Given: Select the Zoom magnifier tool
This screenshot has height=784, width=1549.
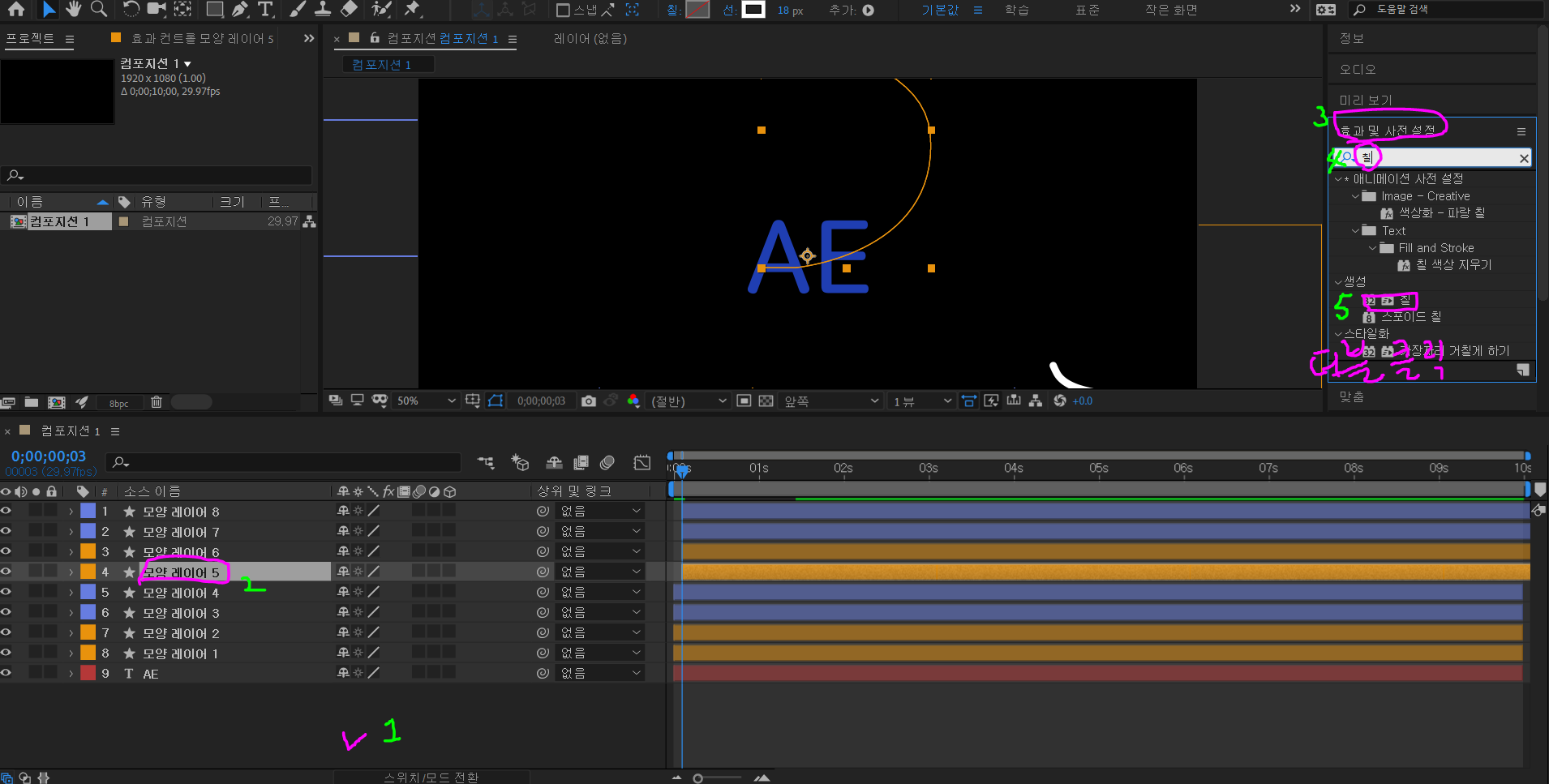Looking at the screenshot, I should (x=99, y=9).
